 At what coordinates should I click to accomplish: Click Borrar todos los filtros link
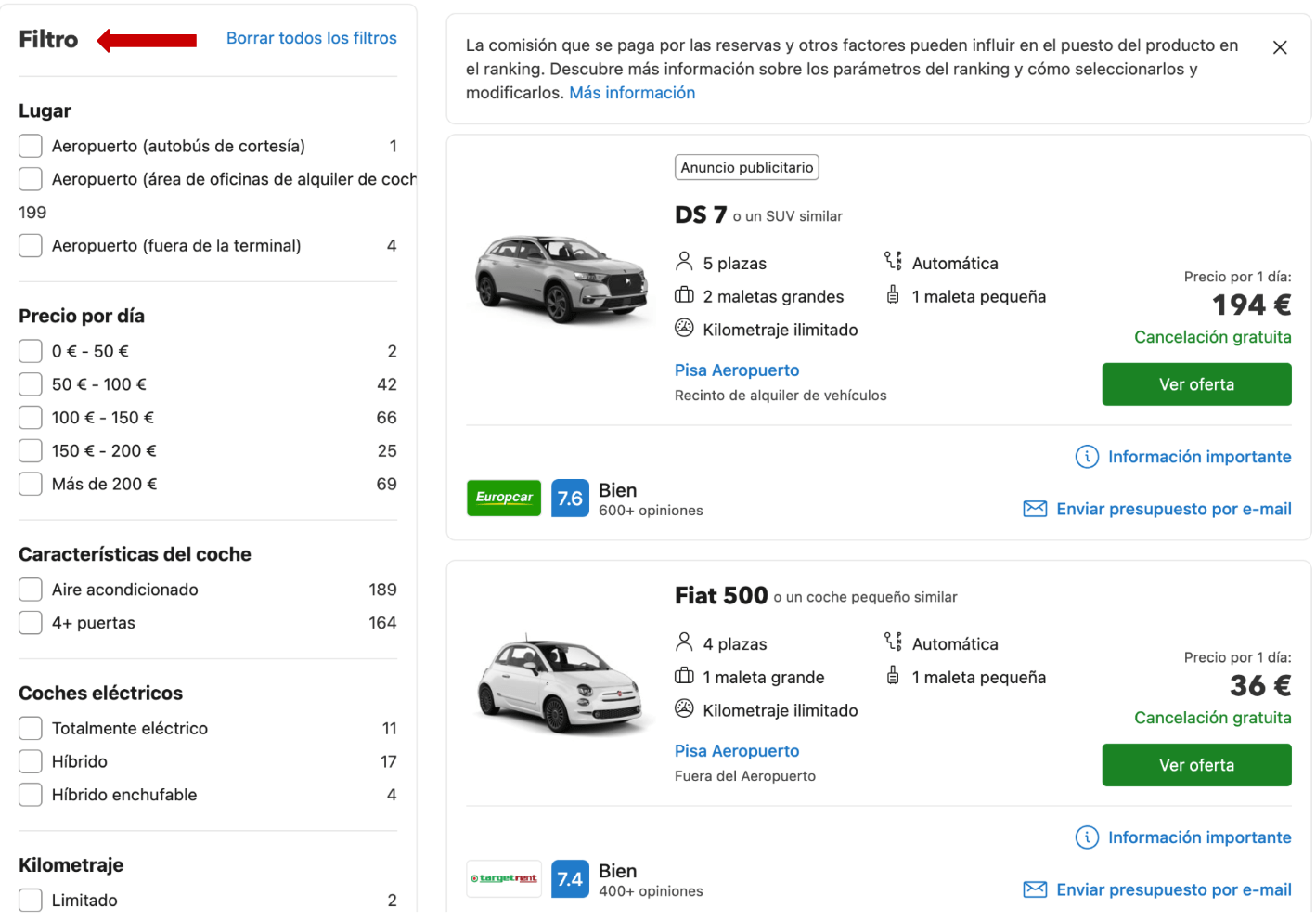[x=311, y=38]
